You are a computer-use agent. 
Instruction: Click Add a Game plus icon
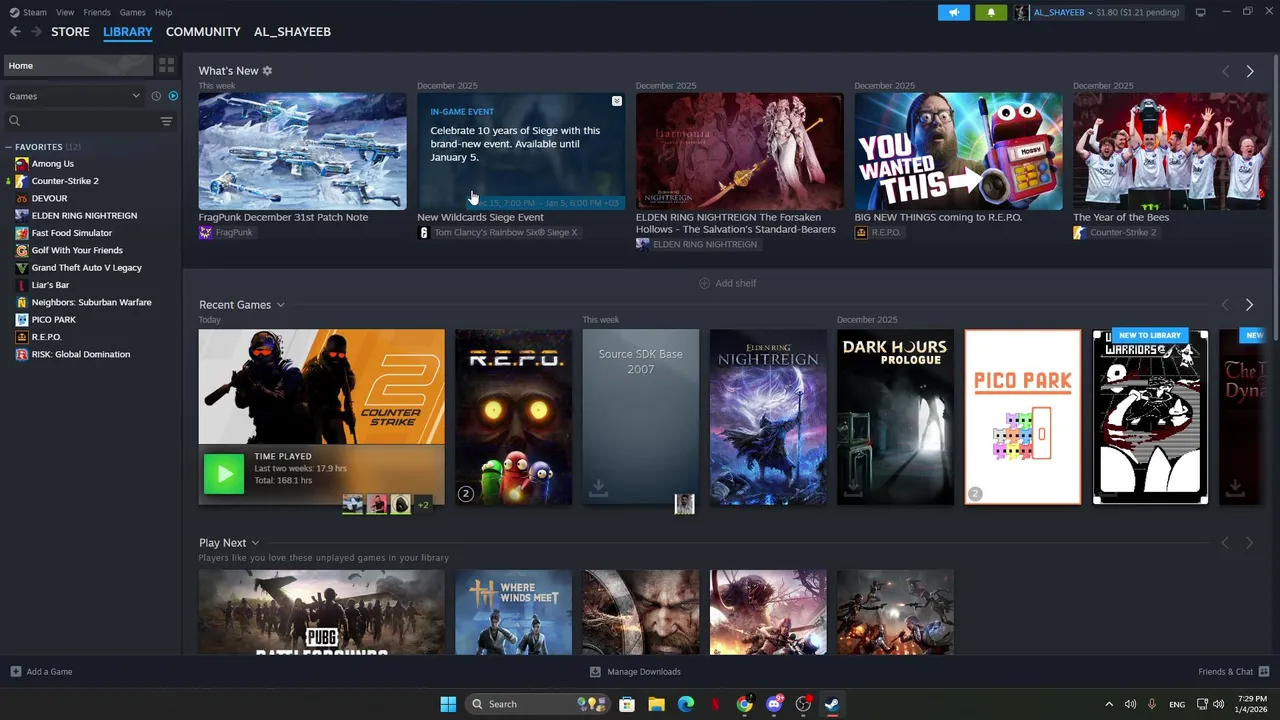point(15,671)
